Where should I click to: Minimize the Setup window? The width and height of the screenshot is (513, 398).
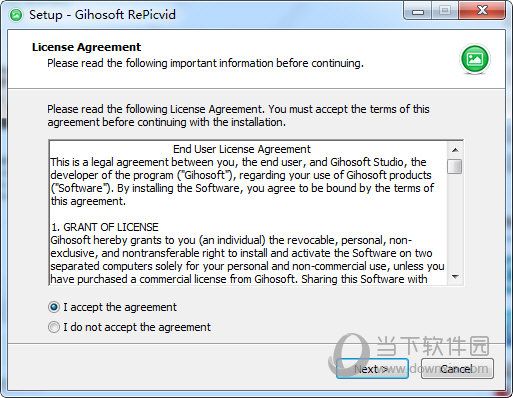[418, 12]
